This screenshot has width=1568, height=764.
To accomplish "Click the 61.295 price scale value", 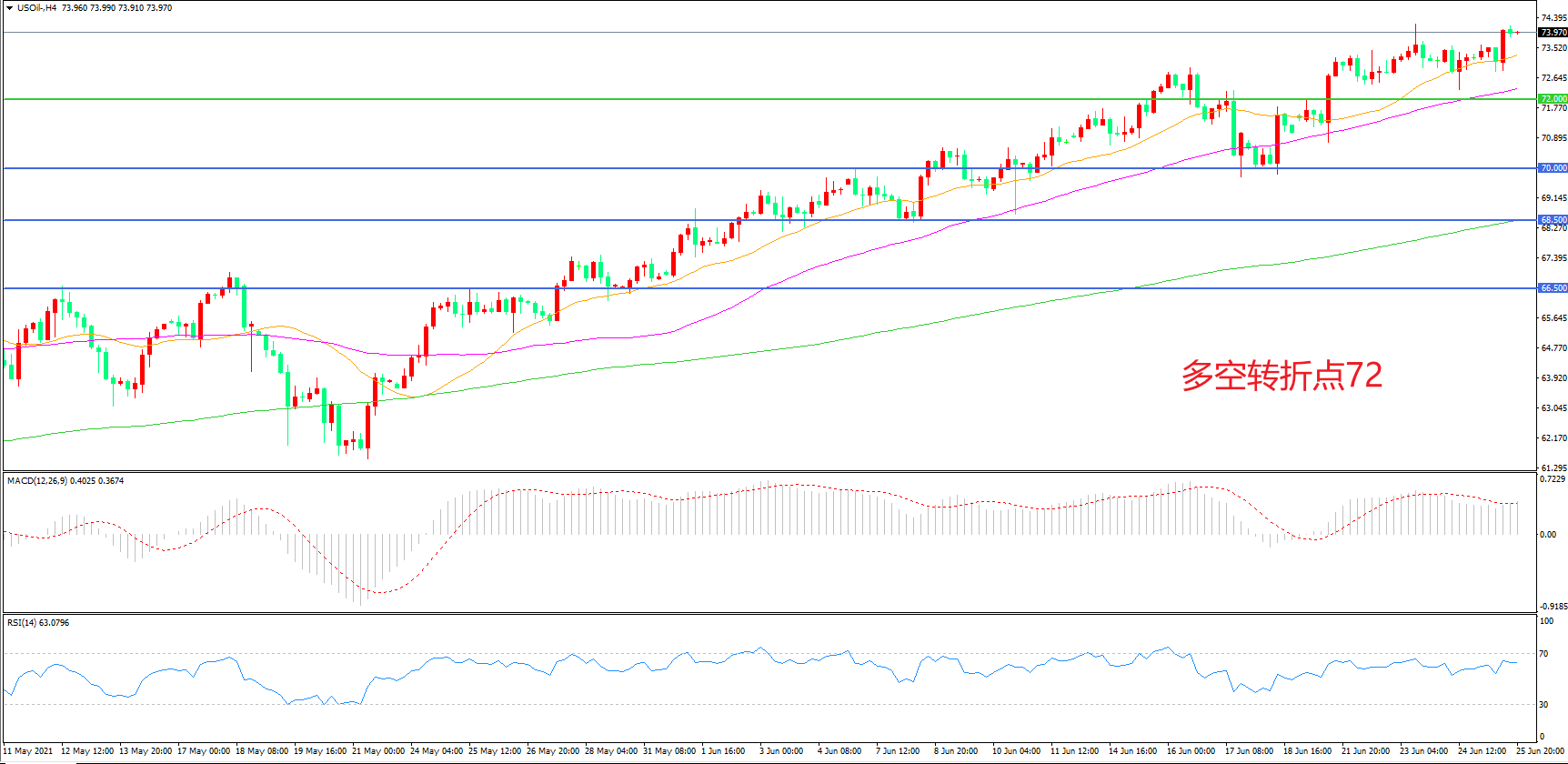I will [1553, 467].
